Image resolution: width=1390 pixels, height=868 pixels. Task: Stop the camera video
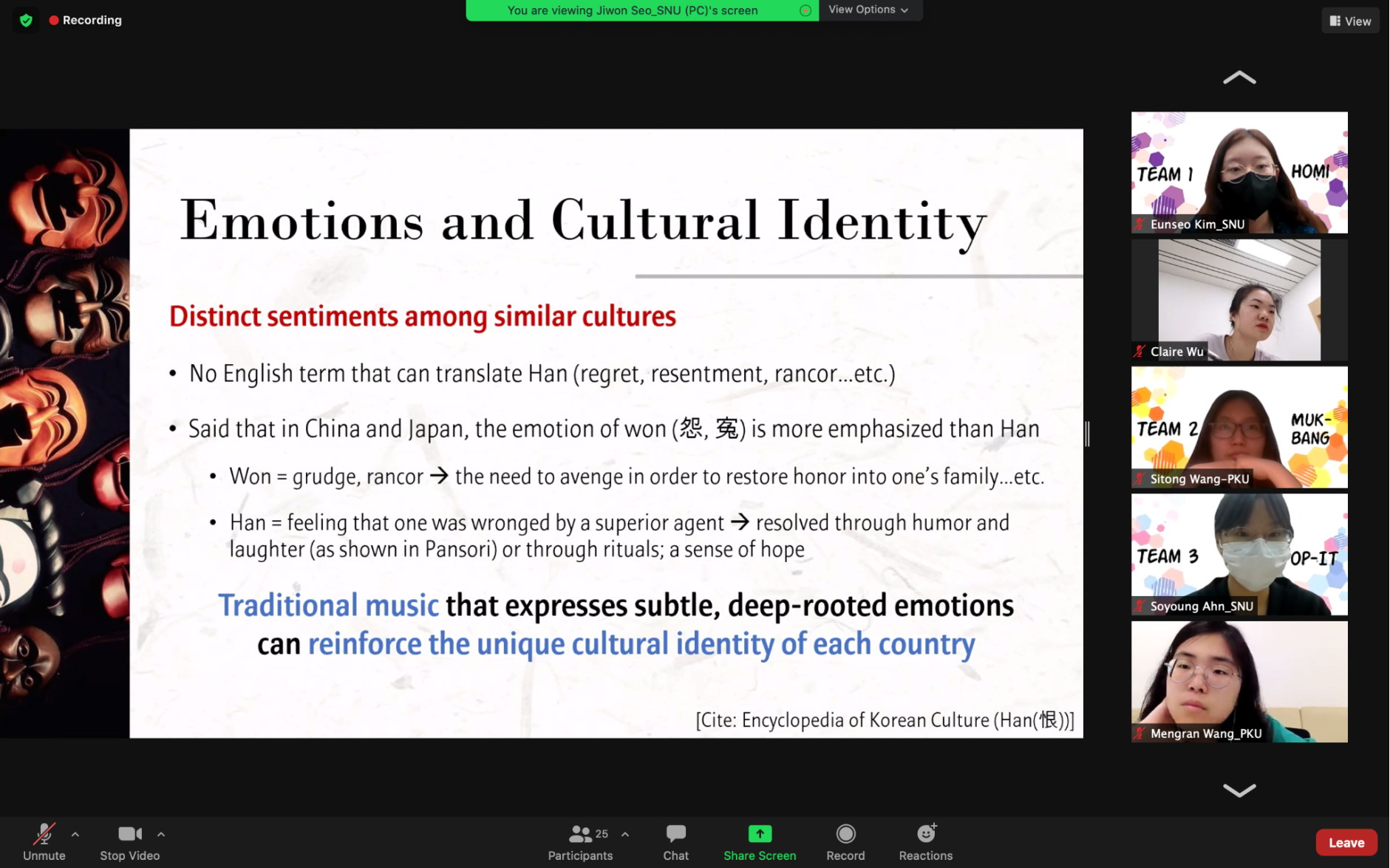(x=130, y=842)
